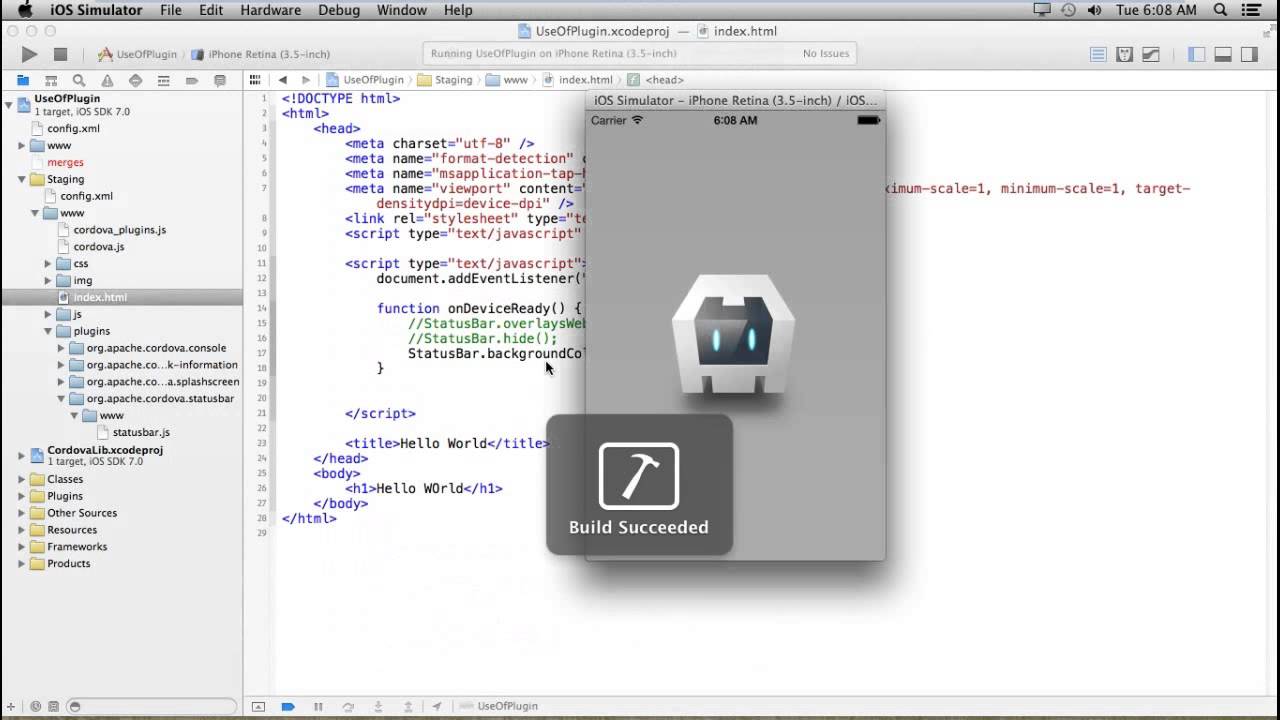Select cordova_plugins.js file
Screen dimensions: 1280x720
click(x=119, y=230)
